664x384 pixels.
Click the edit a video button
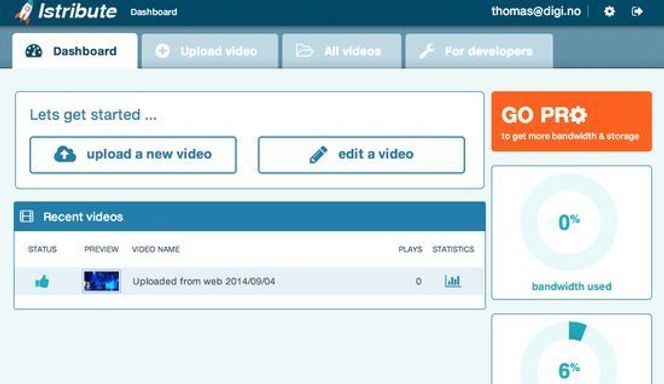[x=361, y=155]
